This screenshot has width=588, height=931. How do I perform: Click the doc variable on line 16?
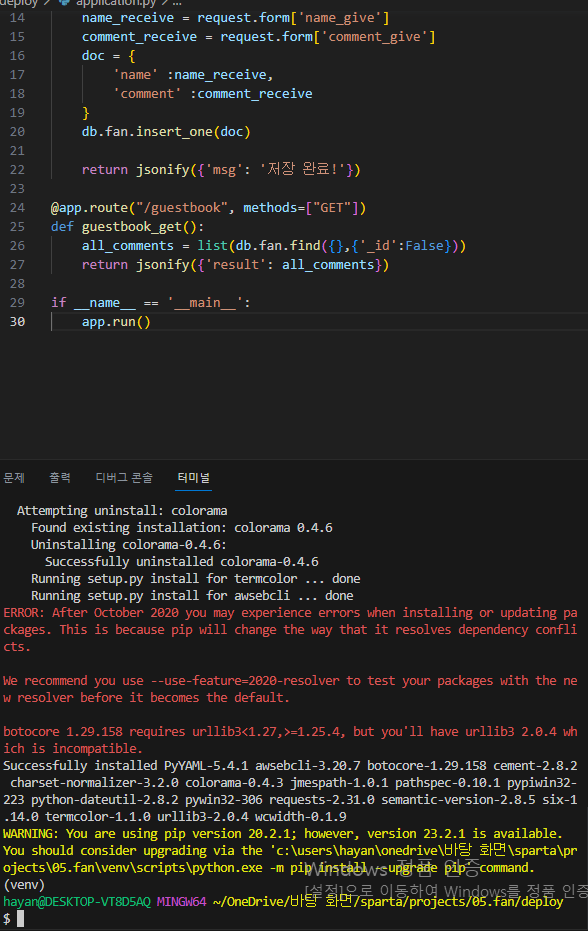point(93,56)
